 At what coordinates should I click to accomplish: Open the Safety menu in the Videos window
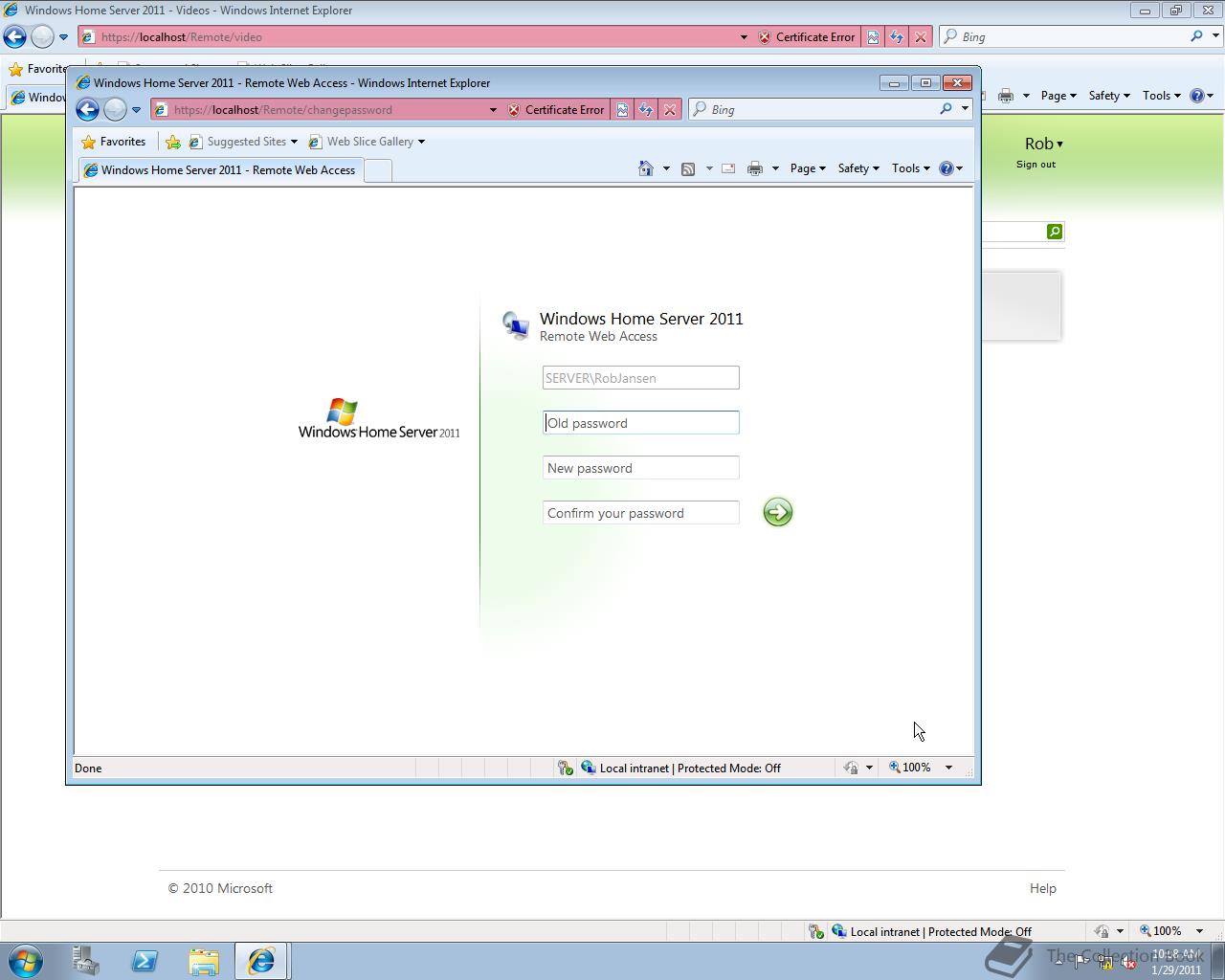click(x=1108, y=96)
